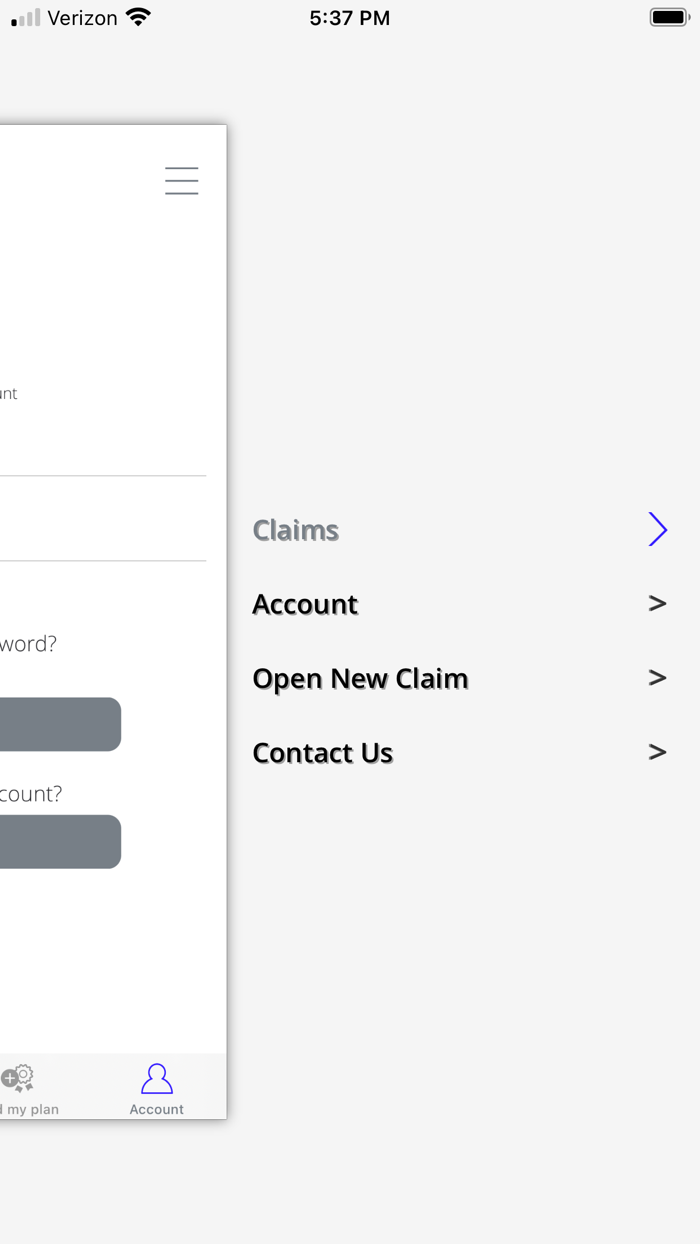Select Account in the side menu
This screenshot has width=700, height=1244.
point(305,604)
